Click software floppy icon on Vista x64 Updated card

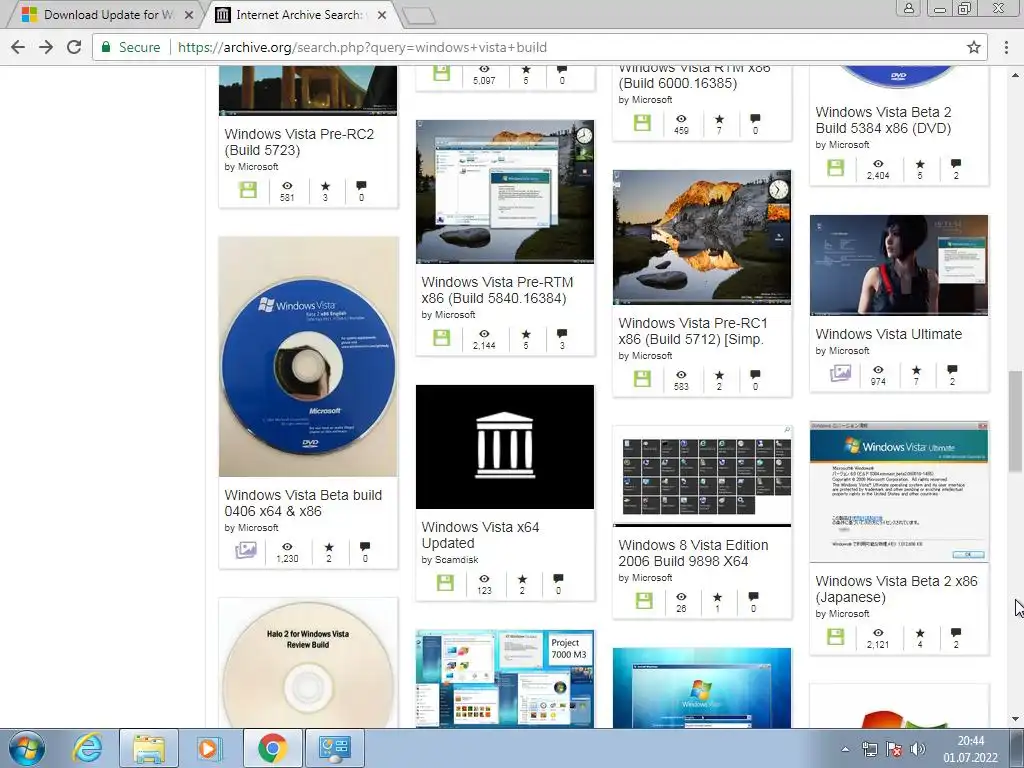445,583
